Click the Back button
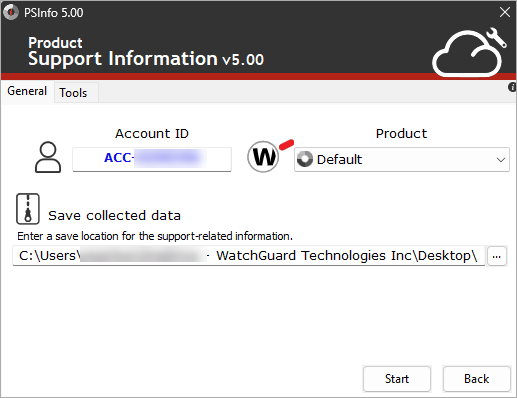Screen dimensions: 517x398 pos(477,379)
